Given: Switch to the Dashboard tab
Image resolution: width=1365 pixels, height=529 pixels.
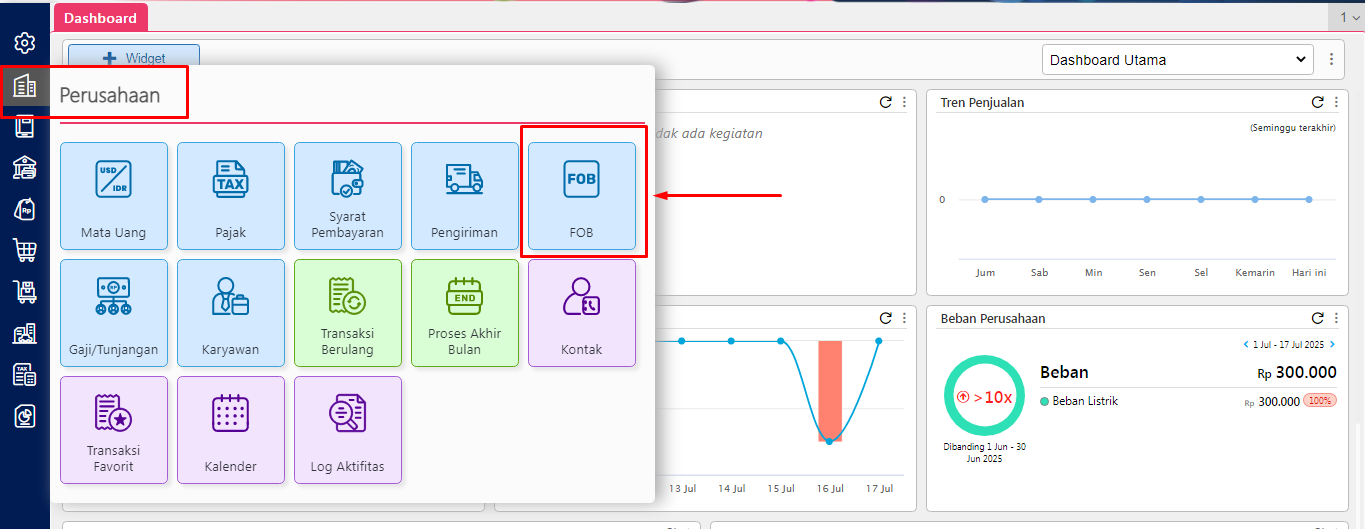Looking at the screenshot, I should click(100, 18).
